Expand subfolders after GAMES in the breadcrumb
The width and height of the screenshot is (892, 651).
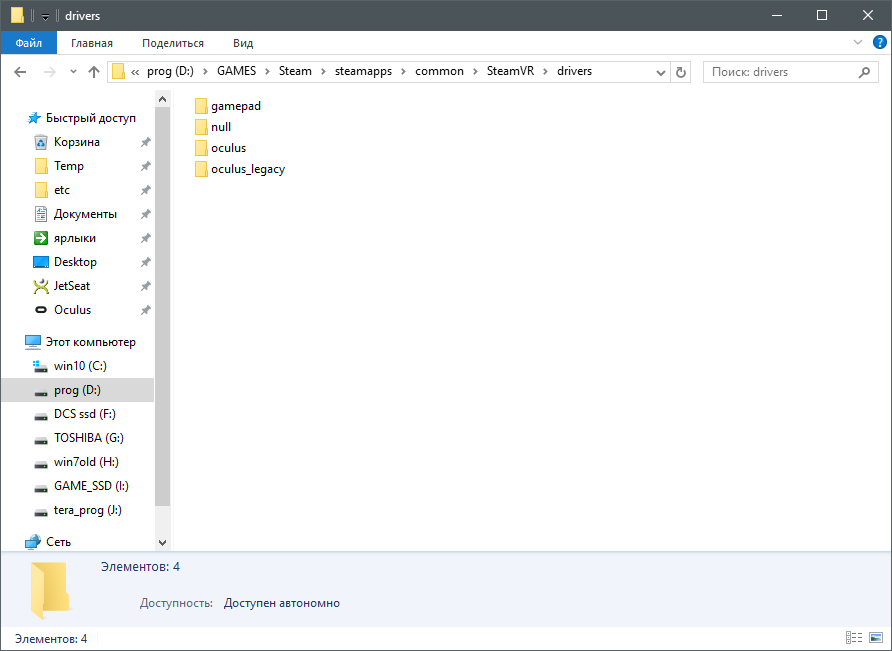[267, 72]
